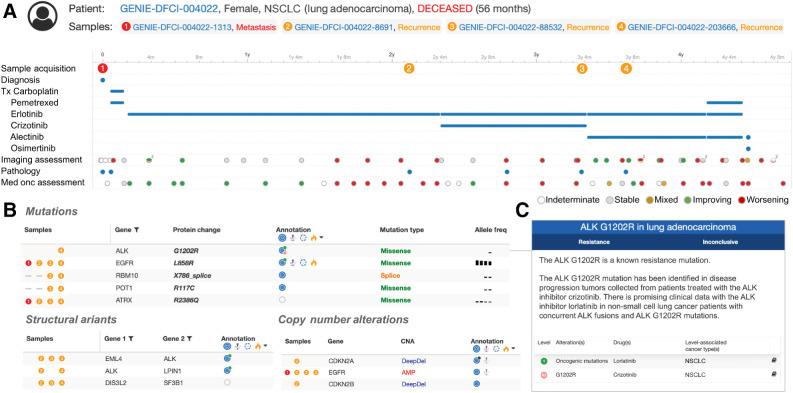The image size is (793, 393).
Task: Click the OncoKB icon for the ALK-LPIN1 structural variant
Action: (x=227, y=371)
